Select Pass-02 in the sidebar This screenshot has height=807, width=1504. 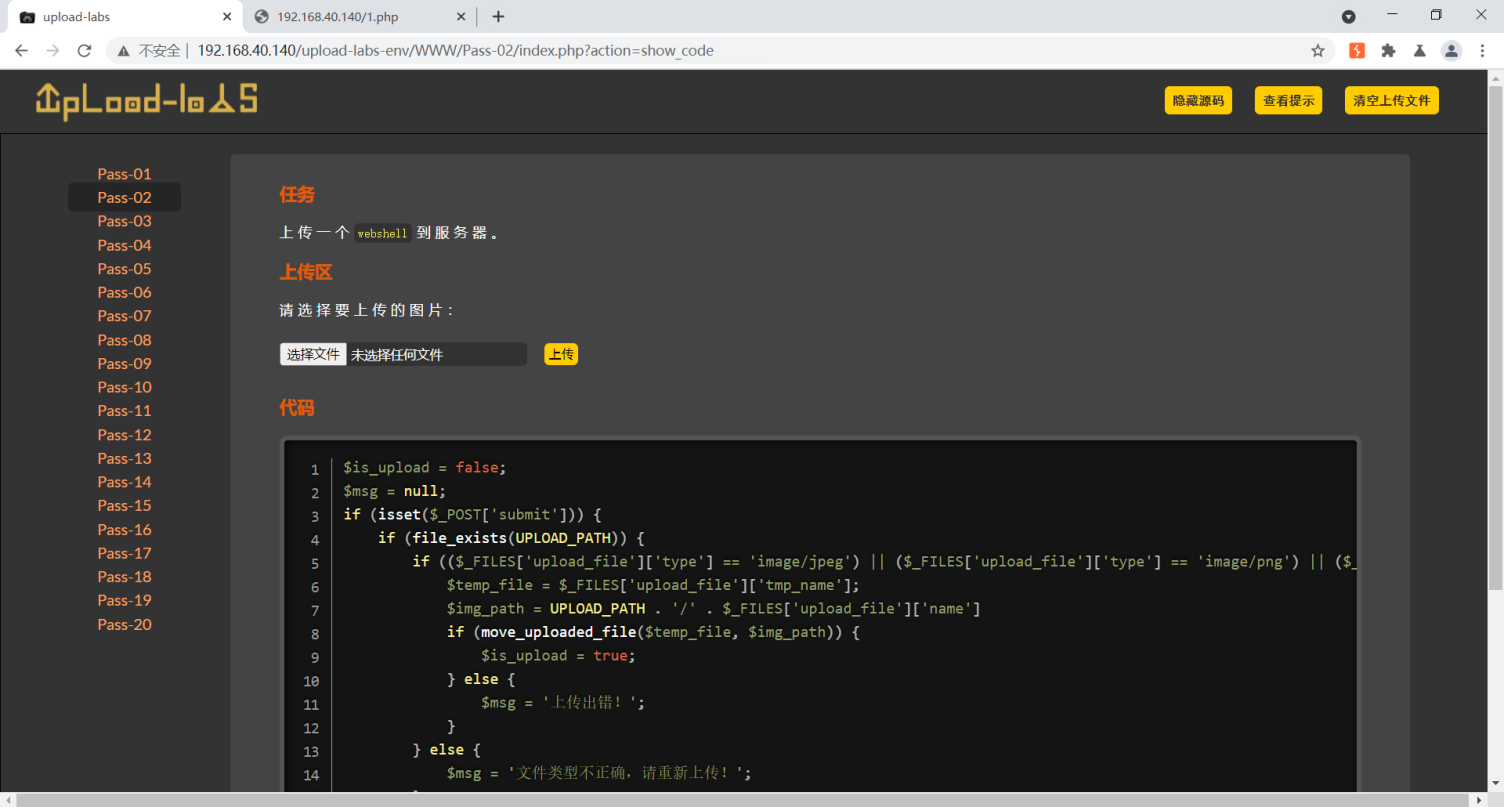[x=124, y=197]
